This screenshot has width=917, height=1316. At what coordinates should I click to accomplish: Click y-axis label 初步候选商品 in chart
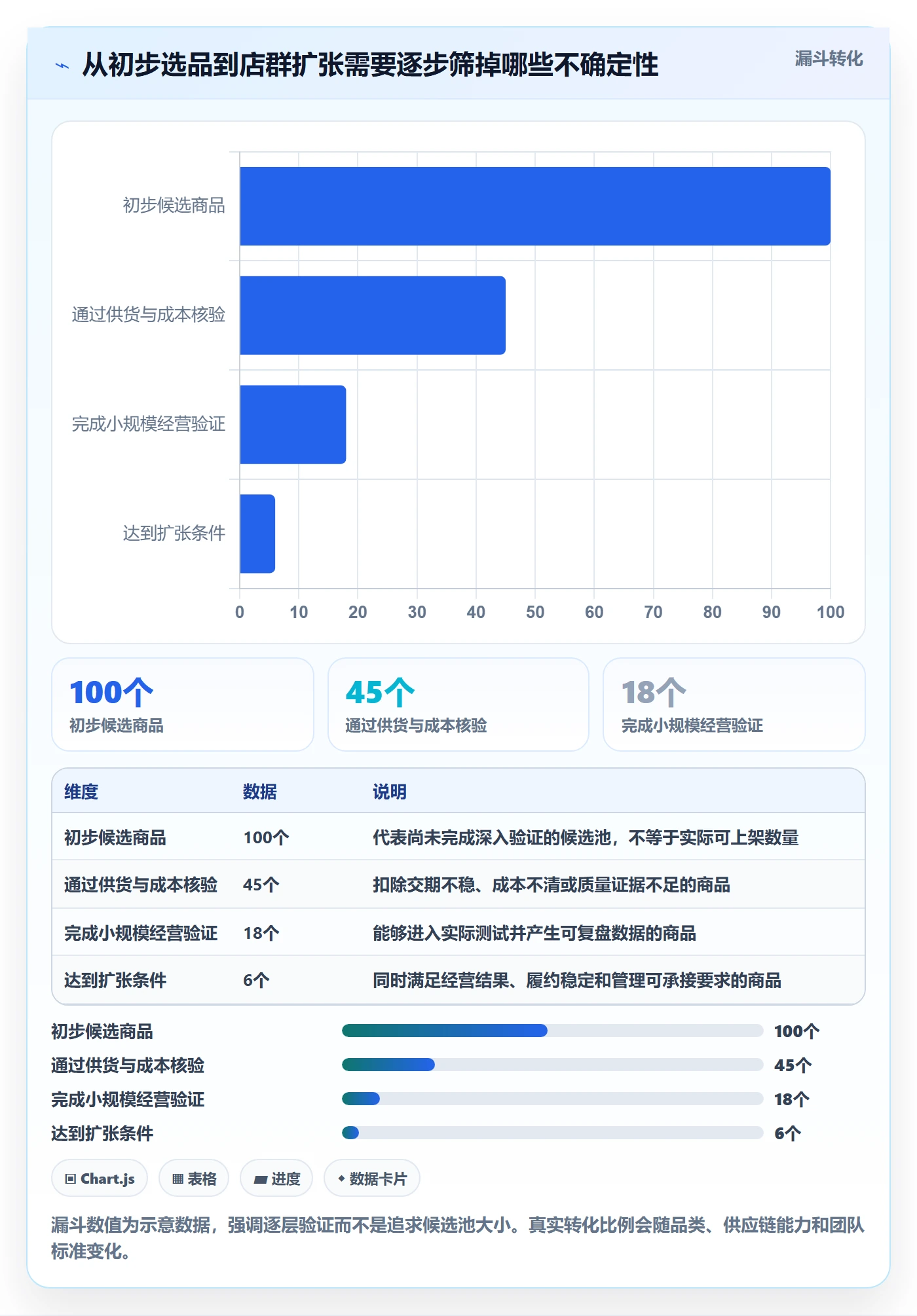[x=174, y=206]
